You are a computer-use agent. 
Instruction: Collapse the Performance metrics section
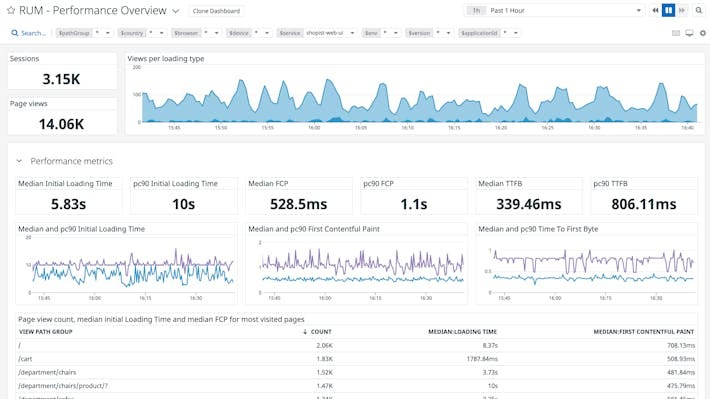[x=19, y=161]
